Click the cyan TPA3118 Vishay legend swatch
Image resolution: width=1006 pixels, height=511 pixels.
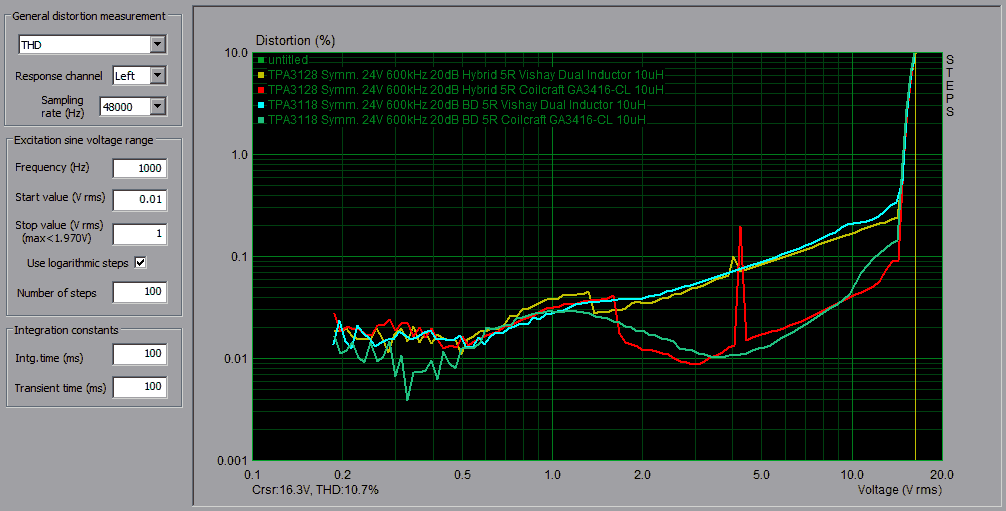(x=261, y=105)
